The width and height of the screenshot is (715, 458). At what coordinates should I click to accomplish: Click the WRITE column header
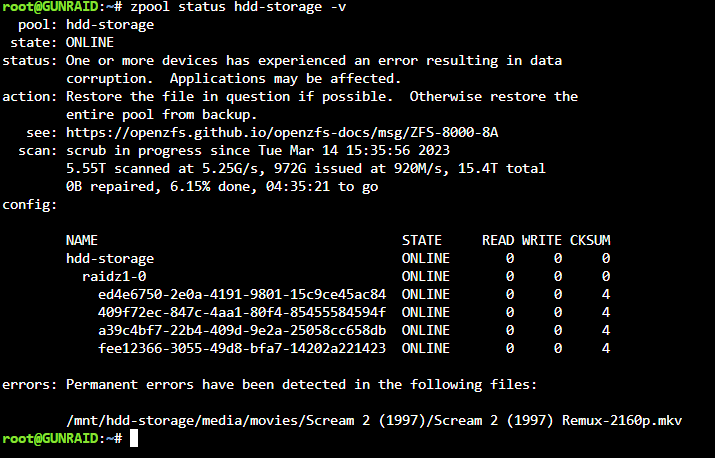coord(542,240)
